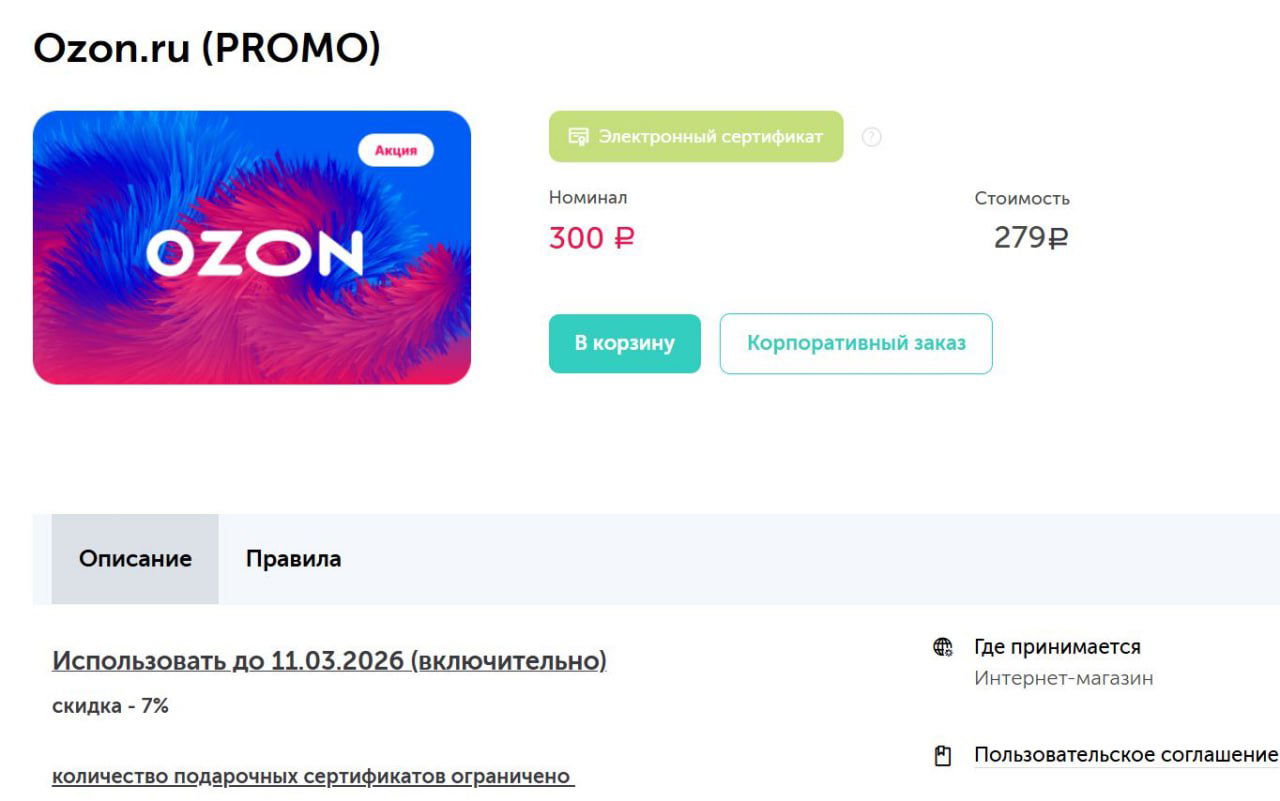This screenshot has width=1280, height=801.
Task: Click the document icon beside 'Пользовательское соглашение'
Action: 941,756
